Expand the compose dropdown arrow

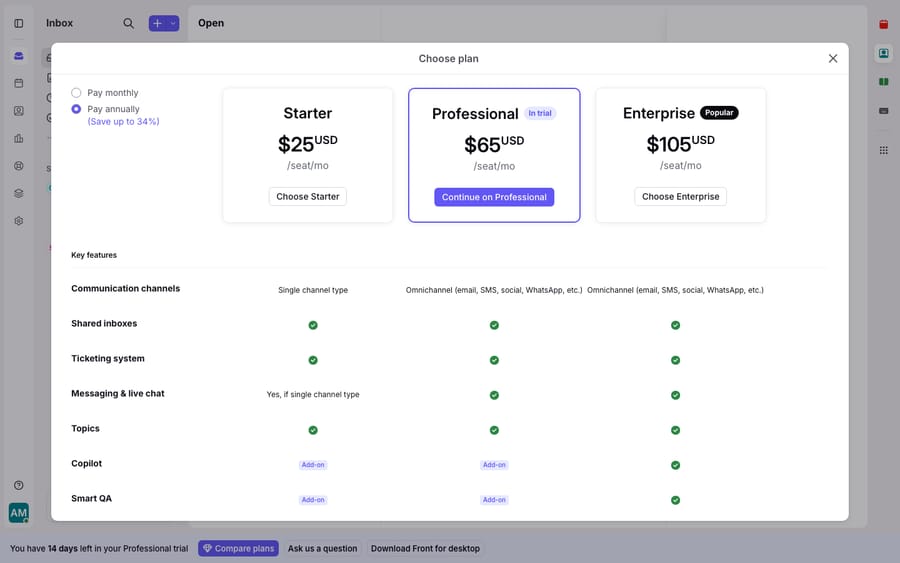173,24
